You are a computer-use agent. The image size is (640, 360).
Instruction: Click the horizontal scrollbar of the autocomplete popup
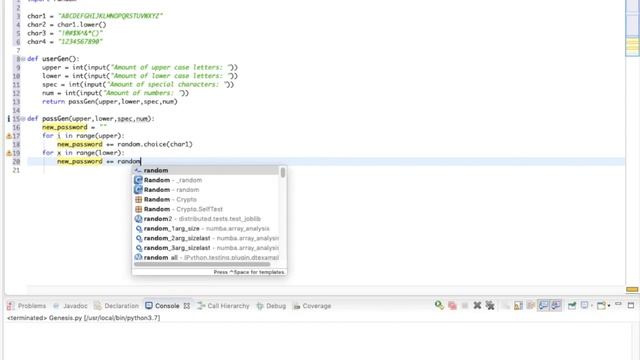click(202, 264)
